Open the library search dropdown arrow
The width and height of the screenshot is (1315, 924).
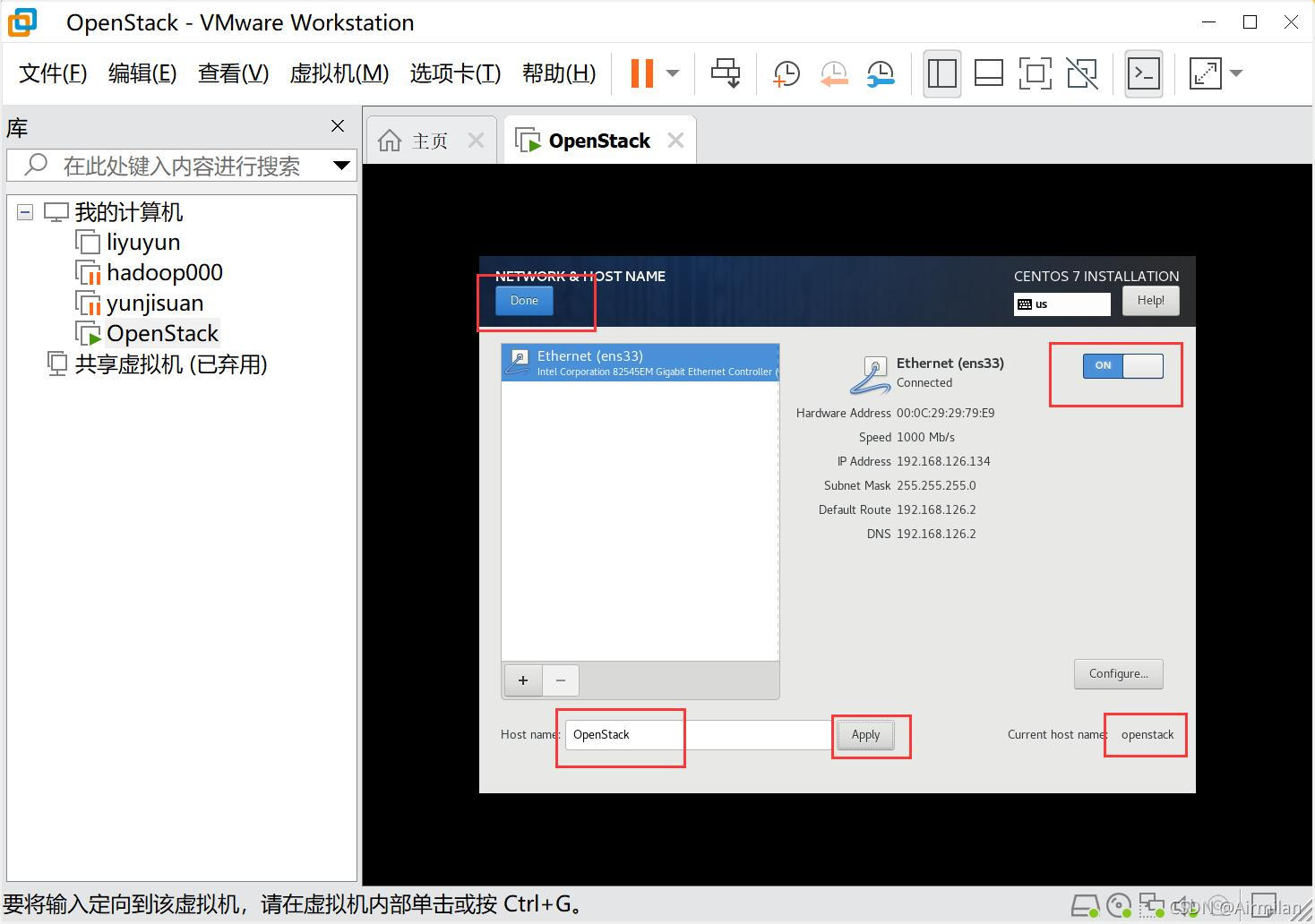coord(341,166)
